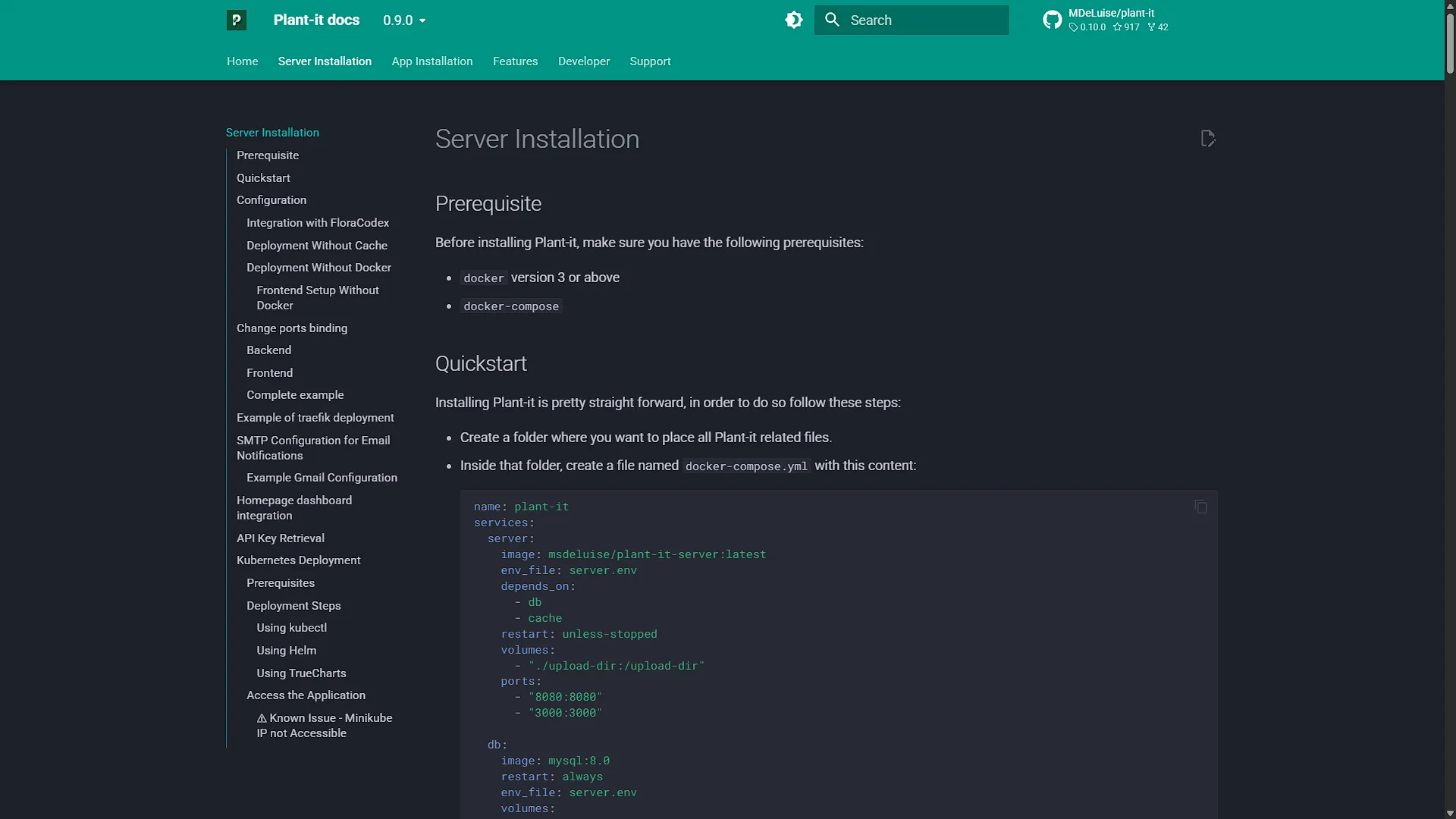Screen dimensions: 1456x819
Task: Jump to Quickstart section link
Action: click(263, 178)
